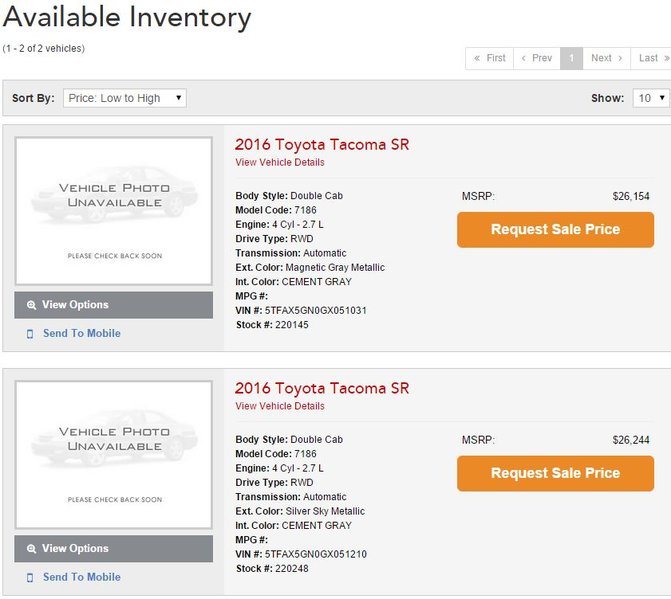The image size is (671, 599).
Task: Open the Show count dropdown
Action: coord(652,98)
